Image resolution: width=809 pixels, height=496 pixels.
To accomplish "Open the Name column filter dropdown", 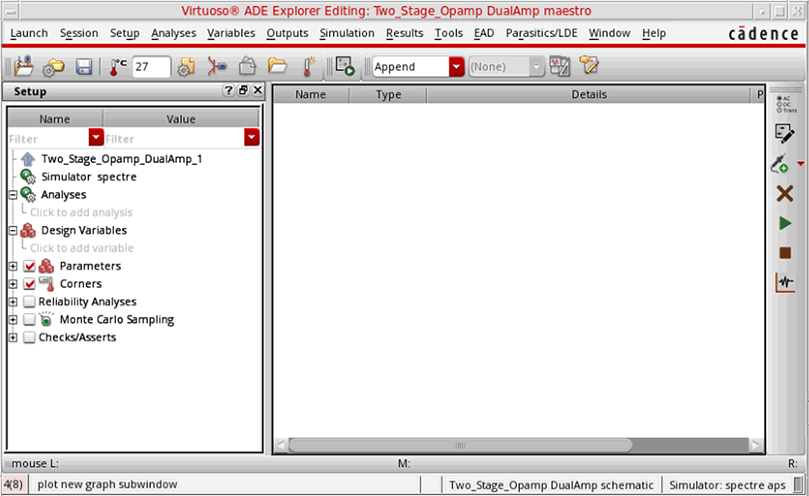I will tap(96, 137).
